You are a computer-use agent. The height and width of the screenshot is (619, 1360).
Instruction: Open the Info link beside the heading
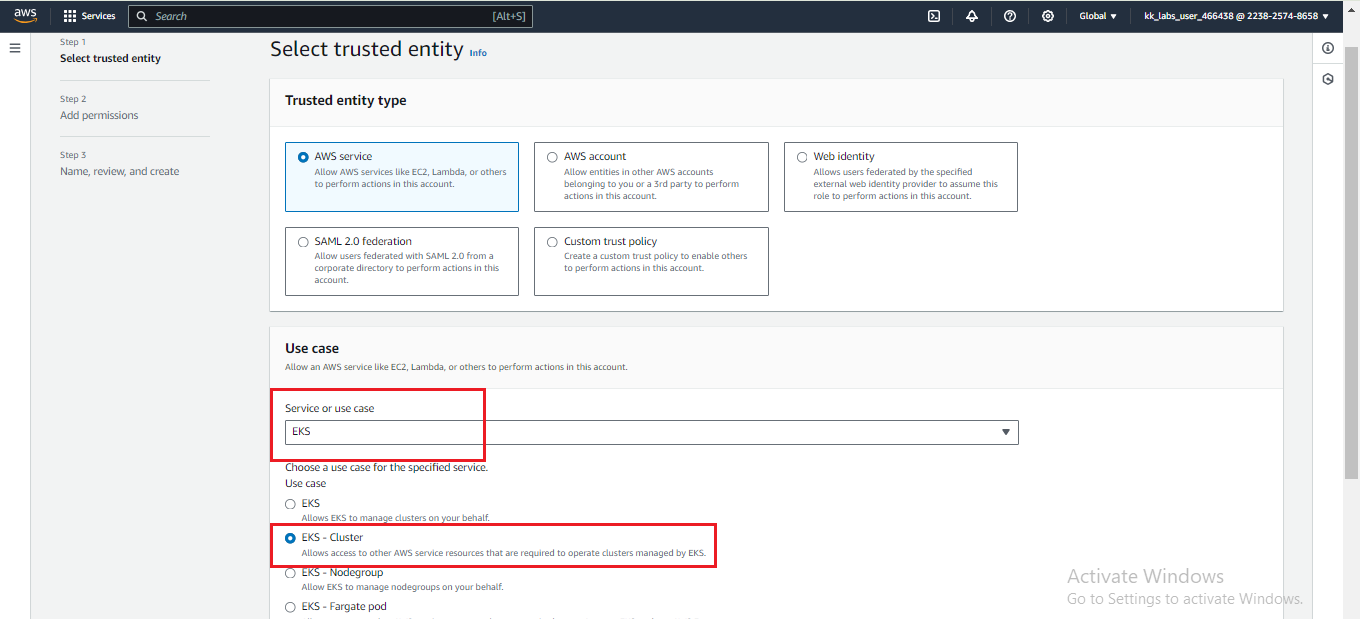point(478,53)
